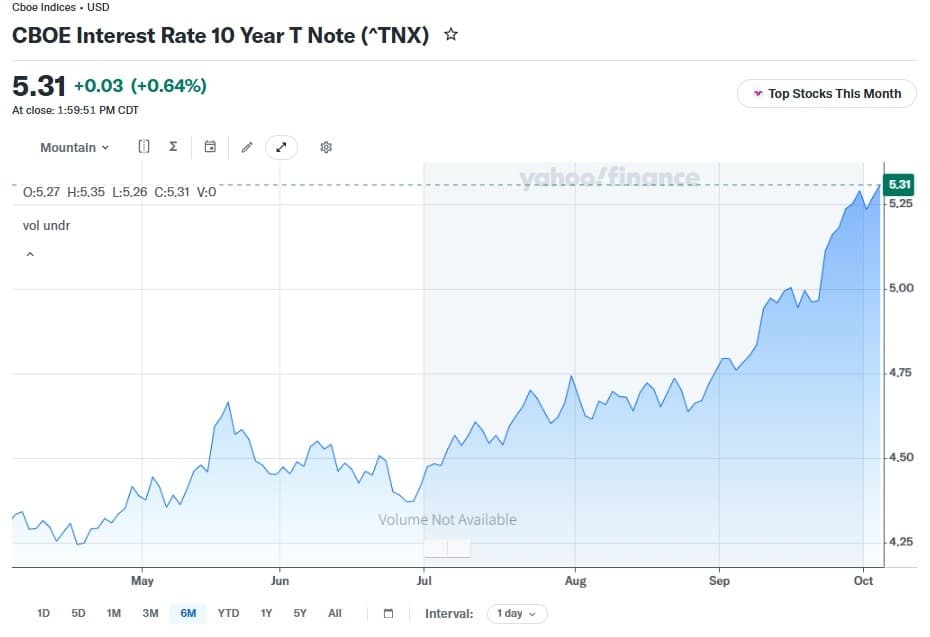This screenshot has height=637, width=930.
Task: Open custom date range calendar icon
Action: point(388,613)
